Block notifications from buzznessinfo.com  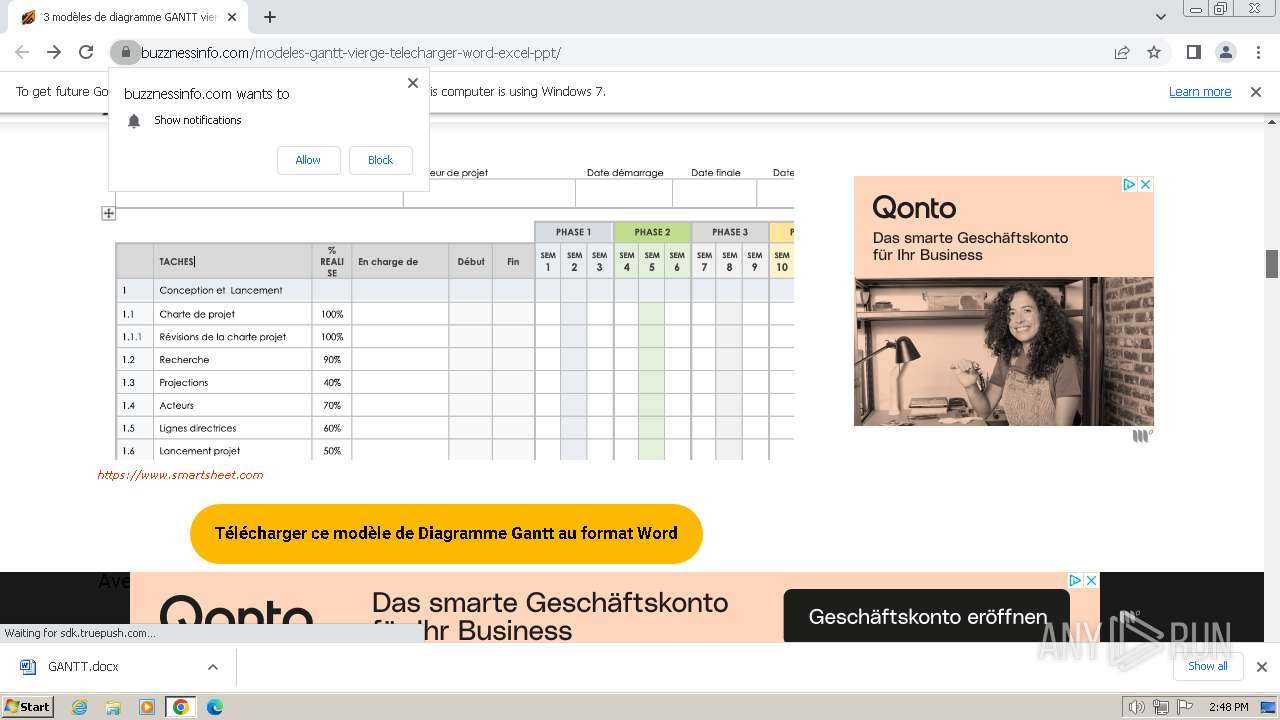pos(380,160)
